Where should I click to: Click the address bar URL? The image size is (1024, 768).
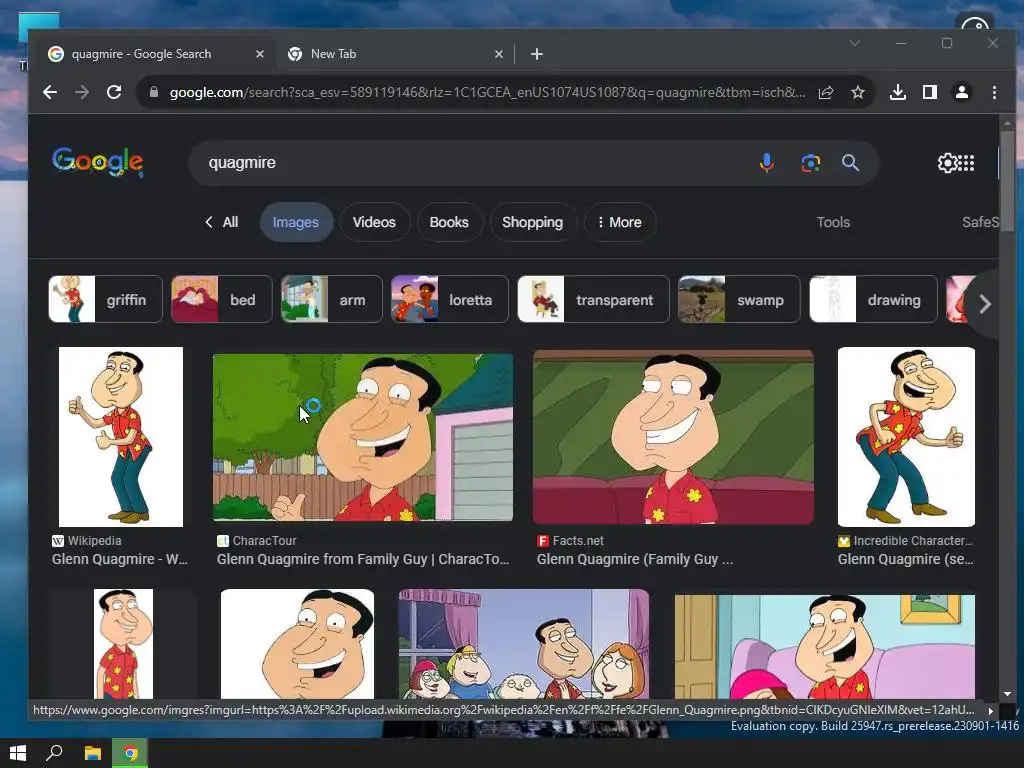(487, 92)
